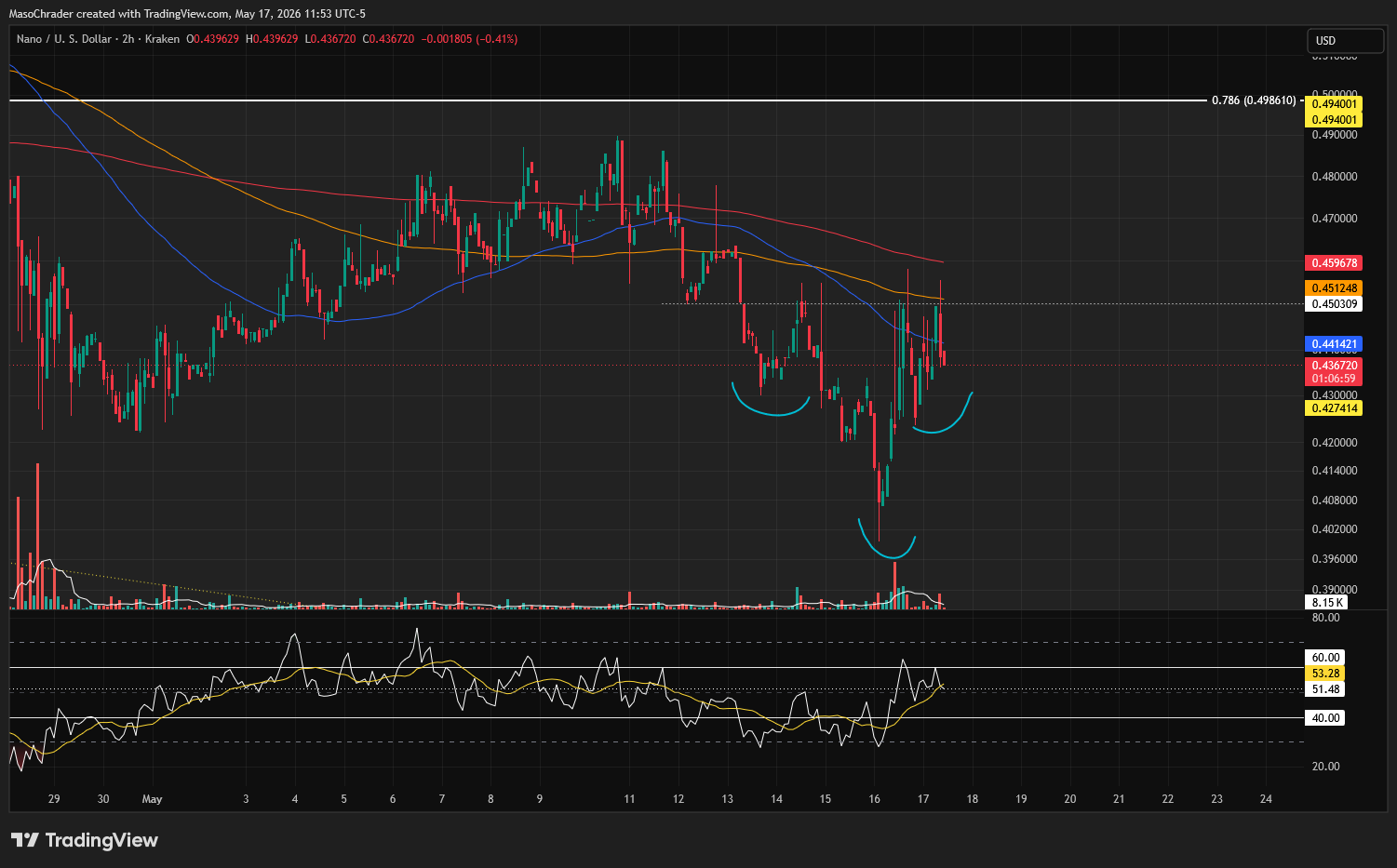
Task: Click the 16 date label on time axis
Action: tap(874, 799)
